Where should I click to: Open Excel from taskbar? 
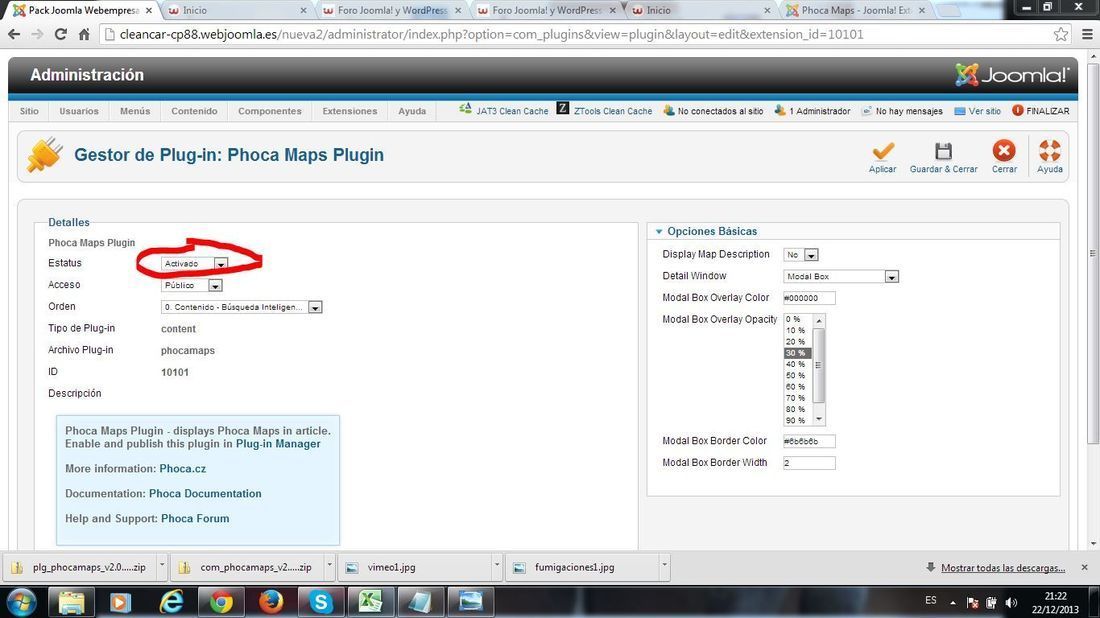point(370,602)
